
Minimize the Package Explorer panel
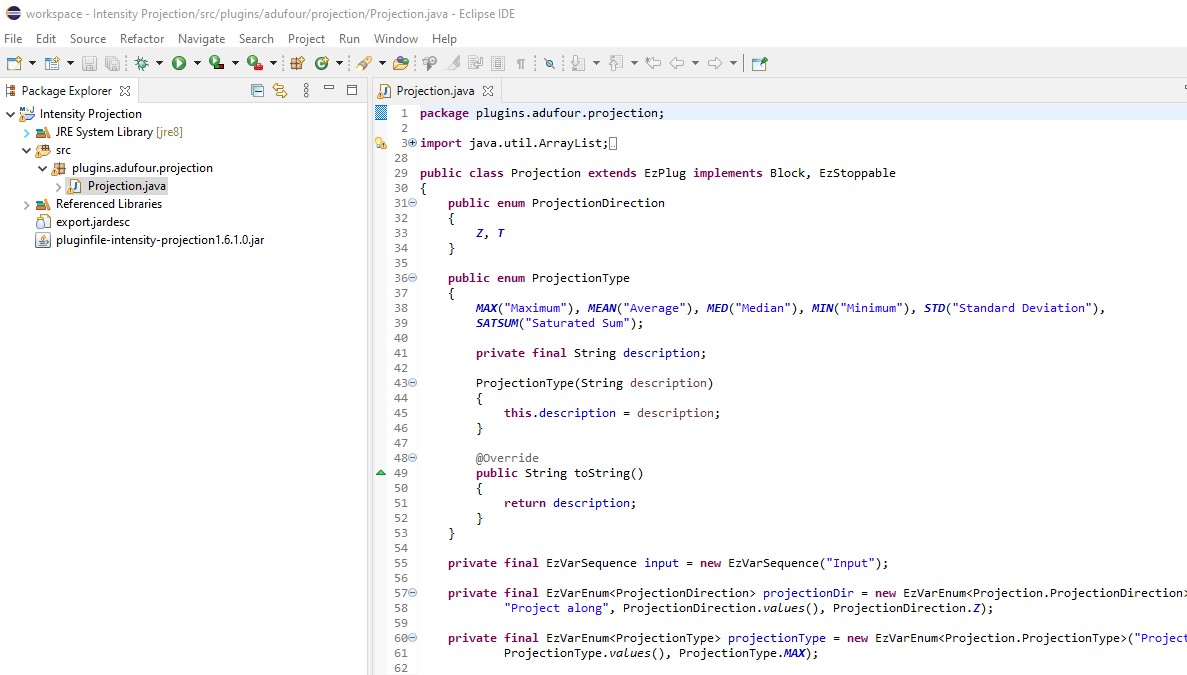(329, 90)
